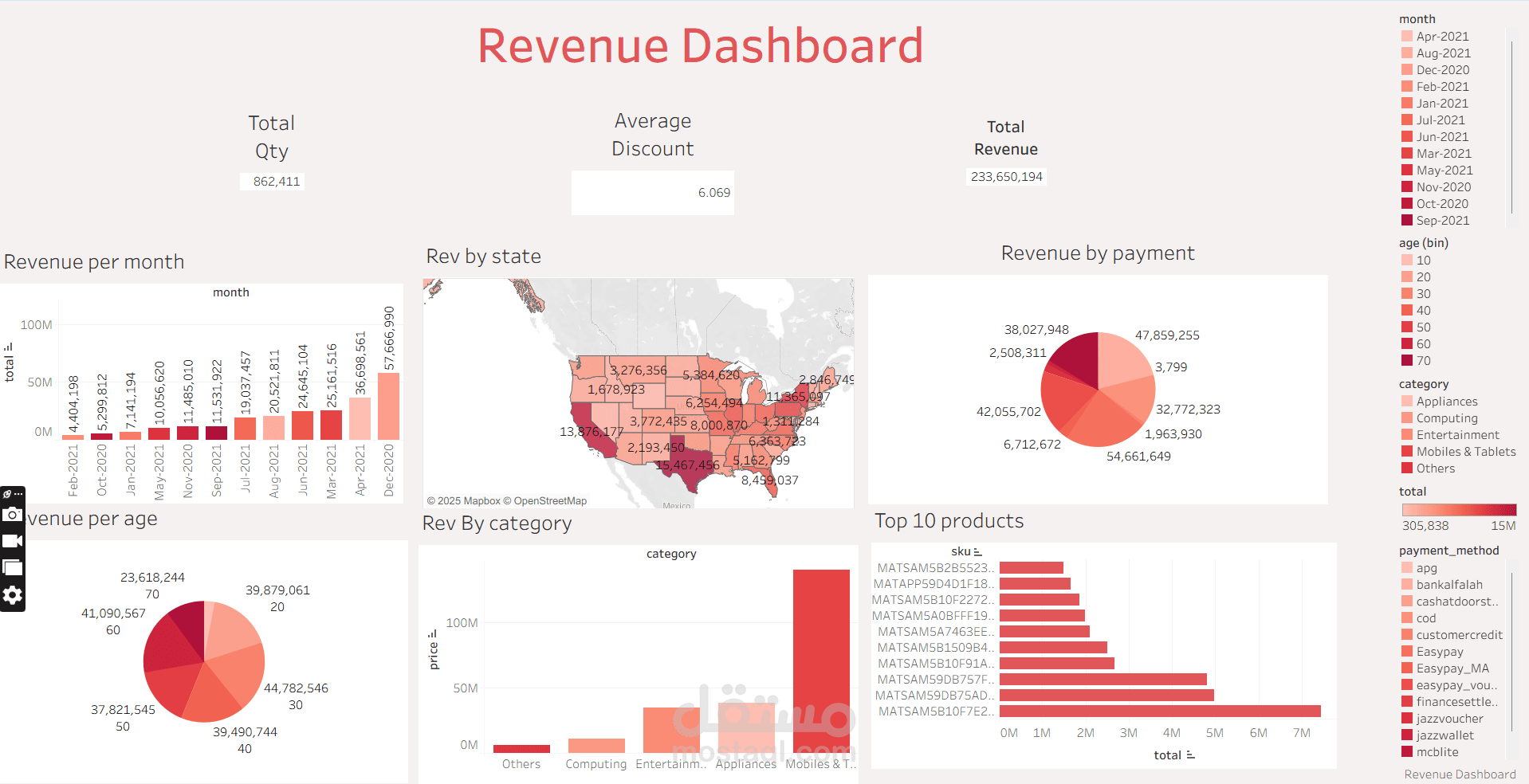1529x784 pixels.
Task: Select the jazzwallet payment method swatch
Action: (1408, 735)
